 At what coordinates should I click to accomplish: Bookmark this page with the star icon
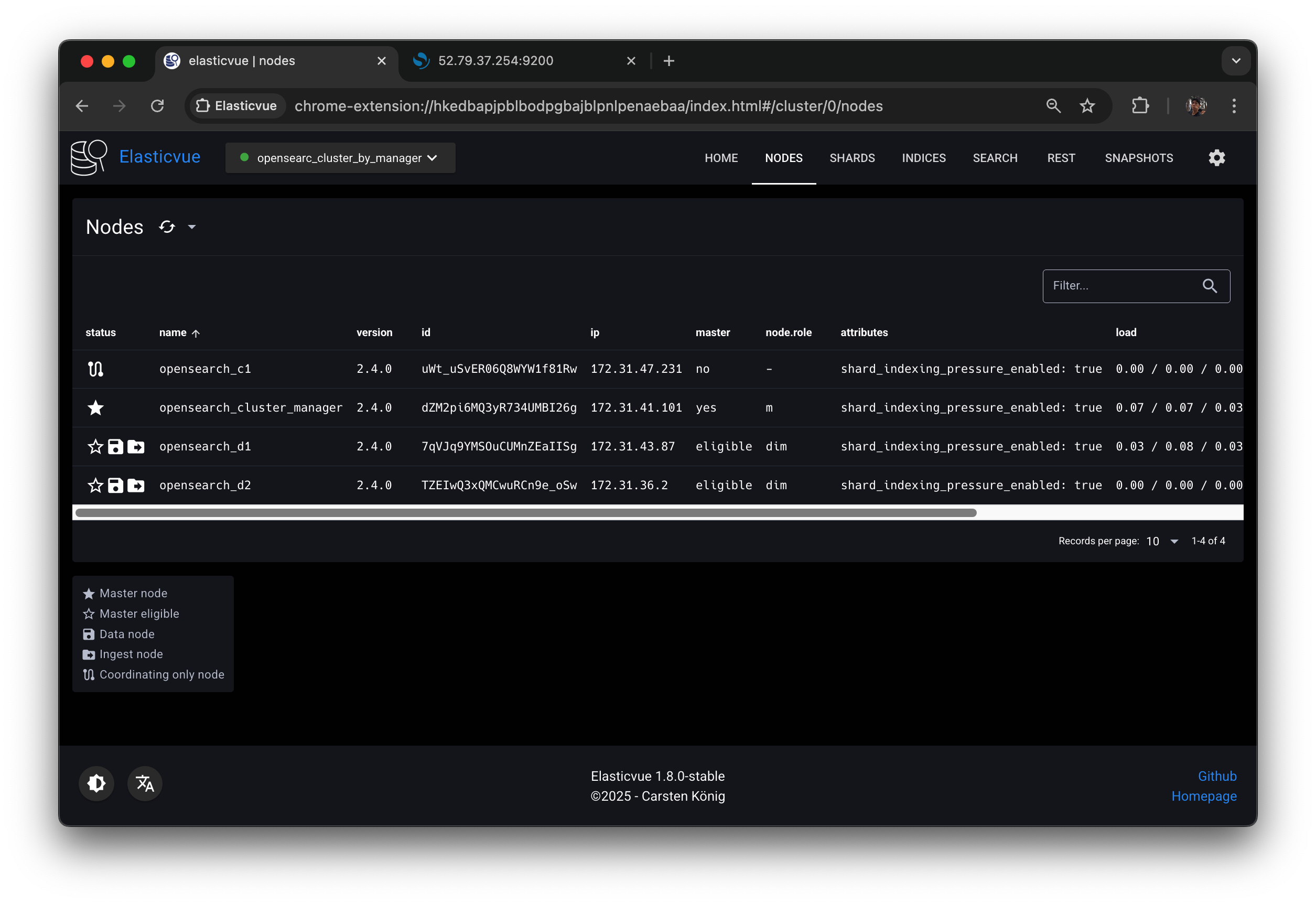(x=1087, y=106)
